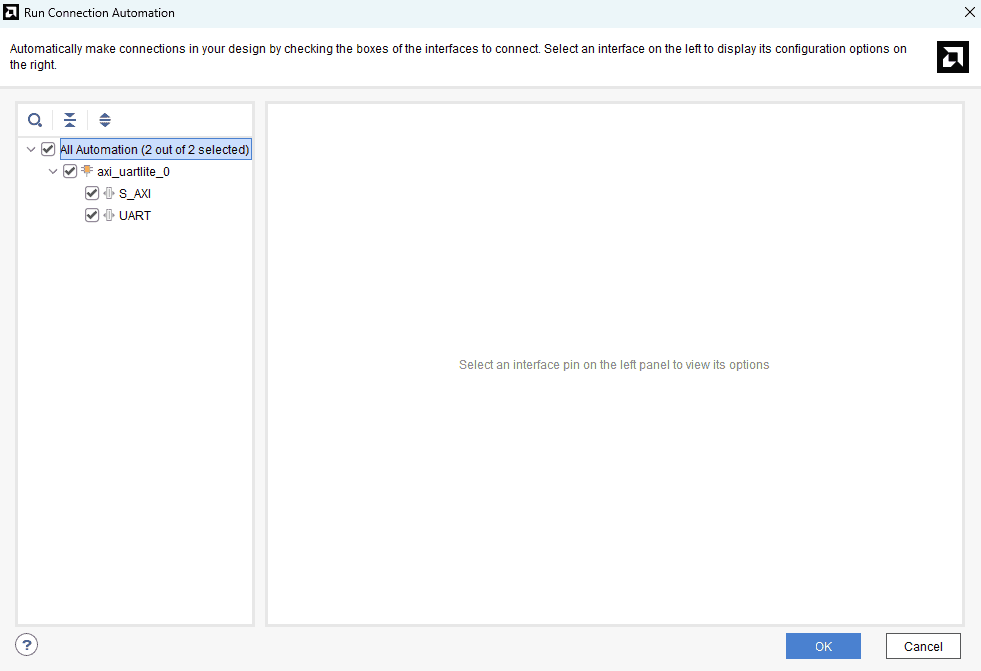Expand all tree items with the toolbar icon
Image resolution: width=981 pixels, height=671 pixels.
pyautogui.click(x=105, y=120)
